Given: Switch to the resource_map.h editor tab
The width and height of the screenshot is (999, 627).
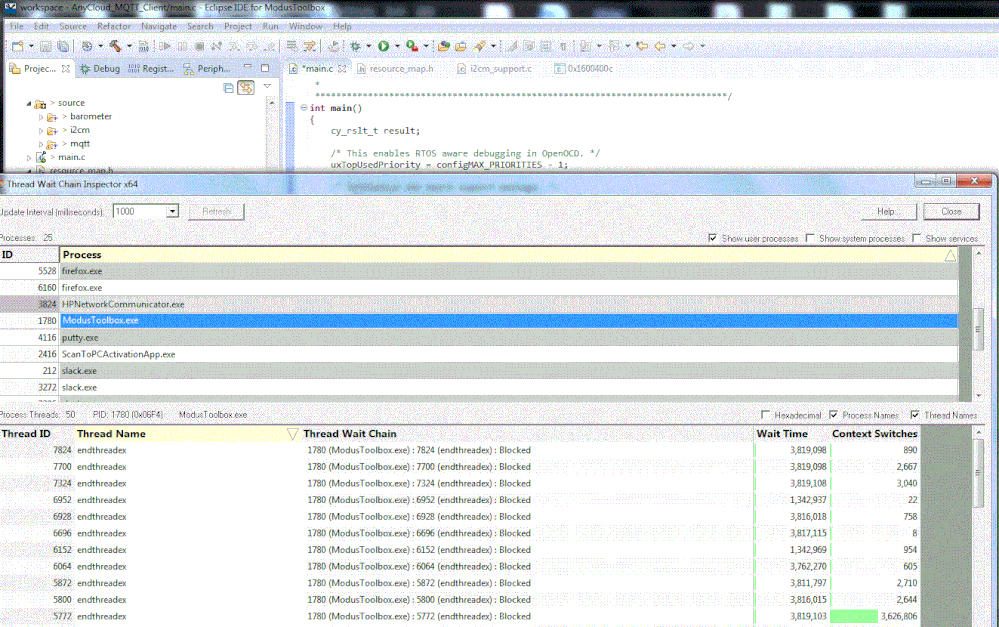Looking at the screenshot, I should pyautogui.click(x=395, y=68).
